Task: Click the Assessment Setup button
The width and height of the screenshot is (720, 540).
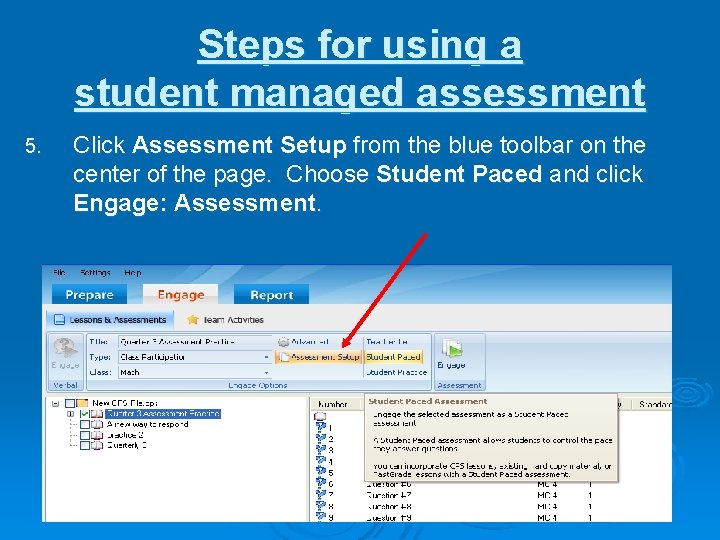Action: 319,357
